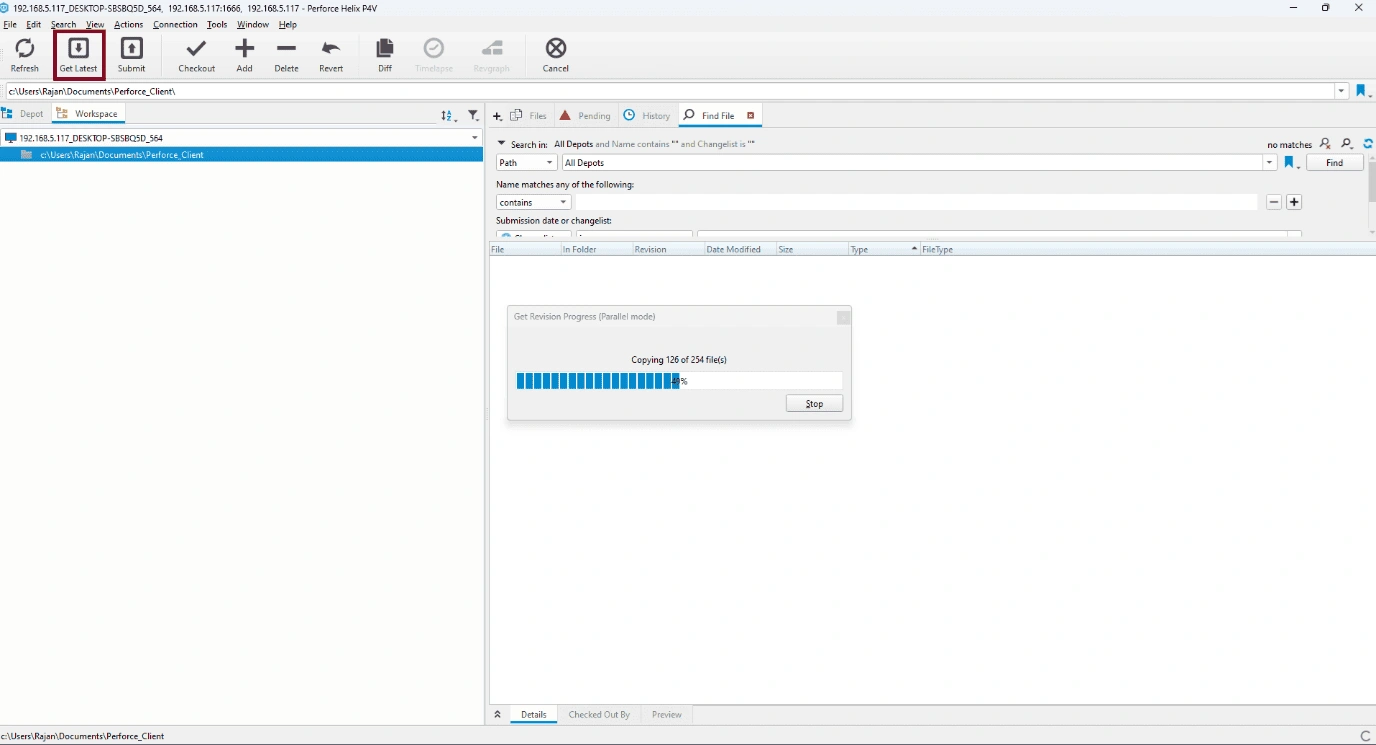1376x745 pixels.
Task: Click the Submit toolbar icon
Action: [x=131, y=48]
